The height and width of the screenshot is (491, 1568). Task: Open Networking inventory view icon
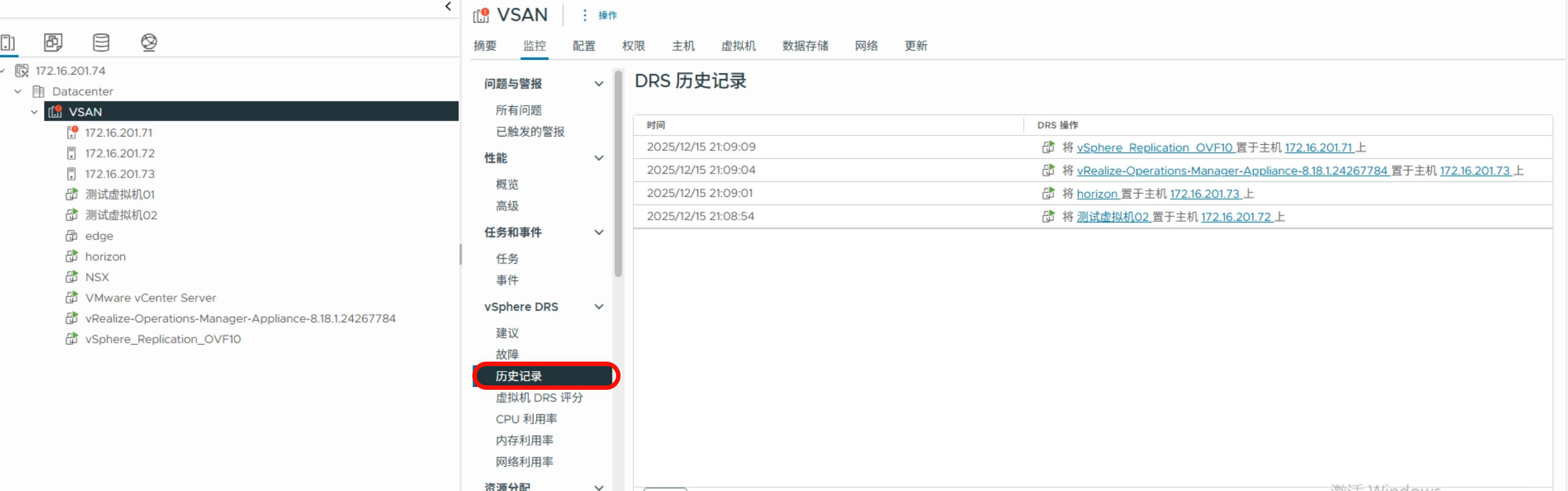(149, 42)
